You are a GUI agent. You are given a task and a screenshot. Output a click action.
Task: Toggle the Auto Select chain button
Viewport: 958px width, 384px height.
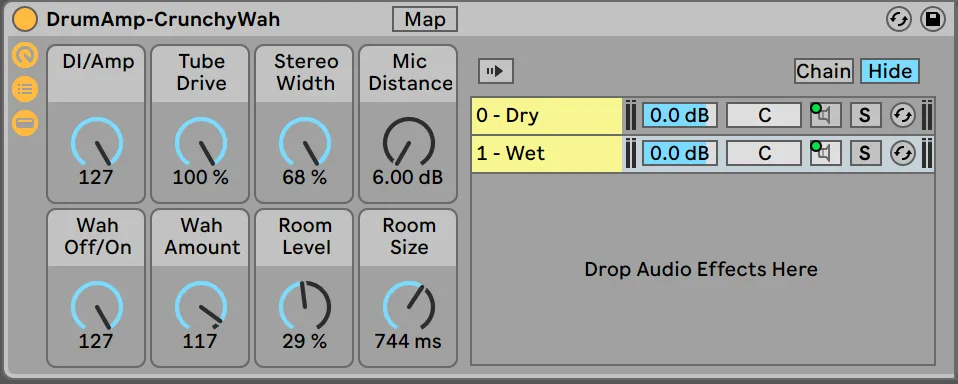coord(495,71)
